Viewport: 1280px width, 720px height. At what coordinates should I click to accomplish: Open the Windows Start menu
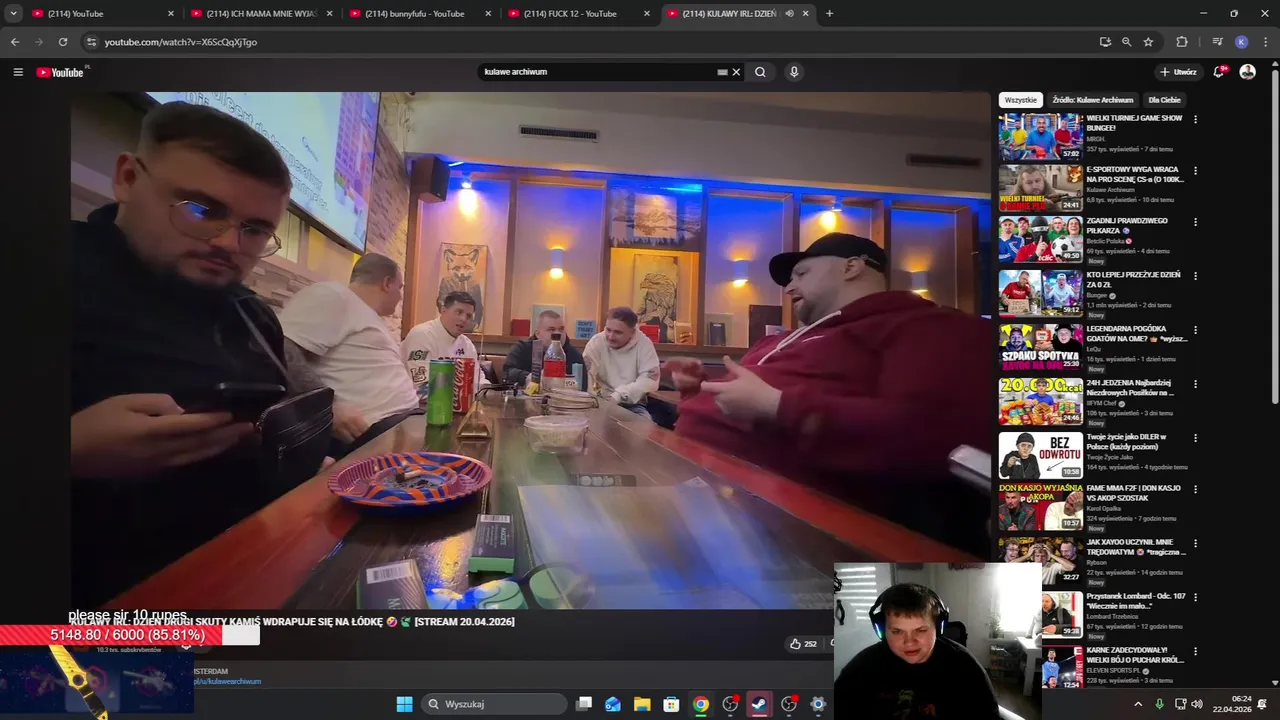[x=404, y=704]
